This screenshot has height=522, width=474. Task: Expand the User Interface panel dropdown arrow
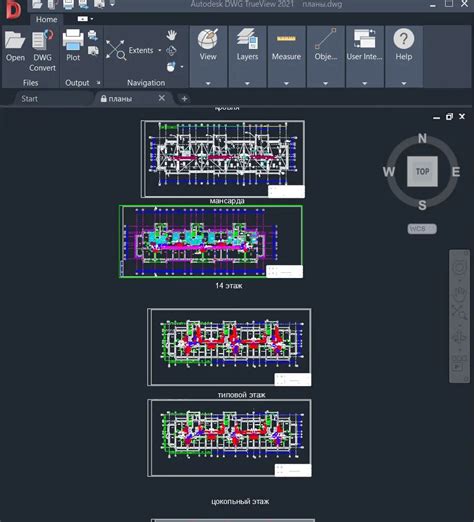point(364,83)
